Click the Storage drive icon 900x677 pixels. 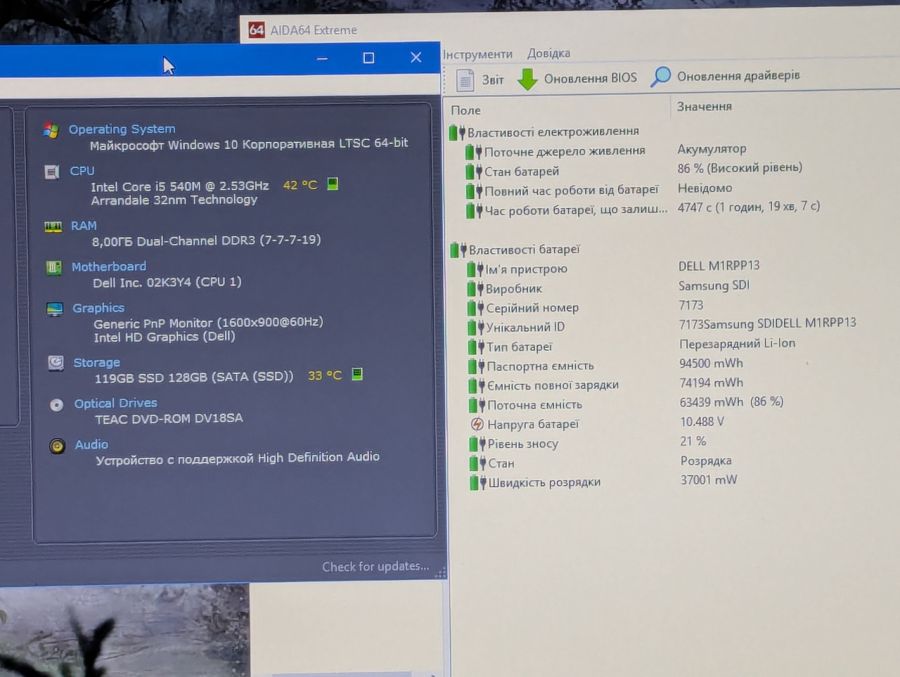(56, 363)
